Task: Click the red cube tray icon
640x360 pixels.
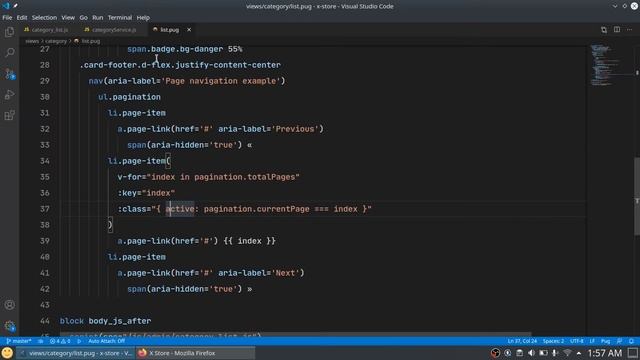Action: tap(495, 353)
